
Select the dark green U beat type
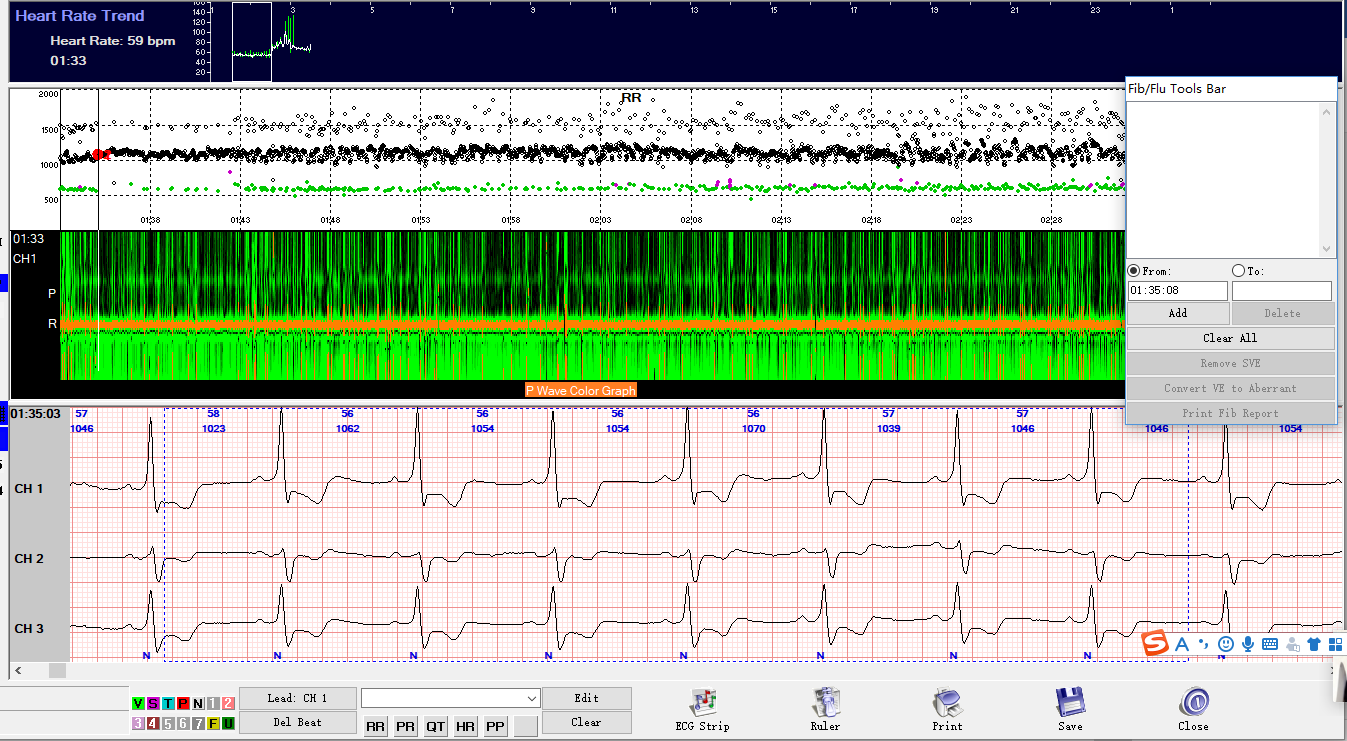coord(228,723)
